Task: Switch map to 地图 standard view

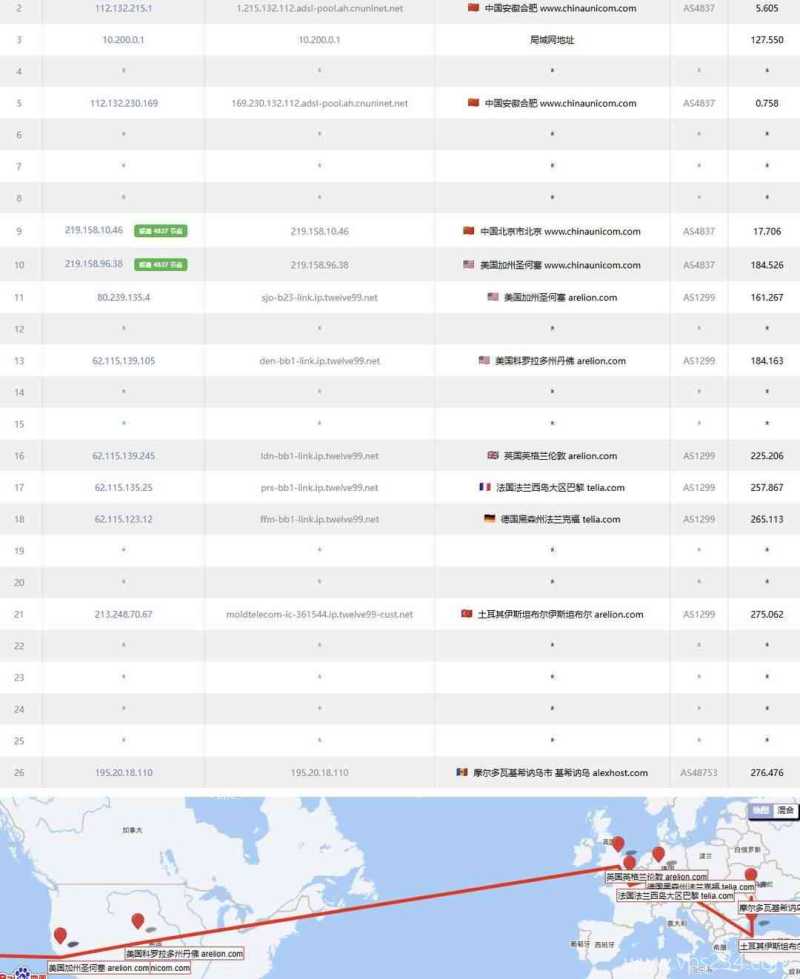Action: (x=762, y=810)
